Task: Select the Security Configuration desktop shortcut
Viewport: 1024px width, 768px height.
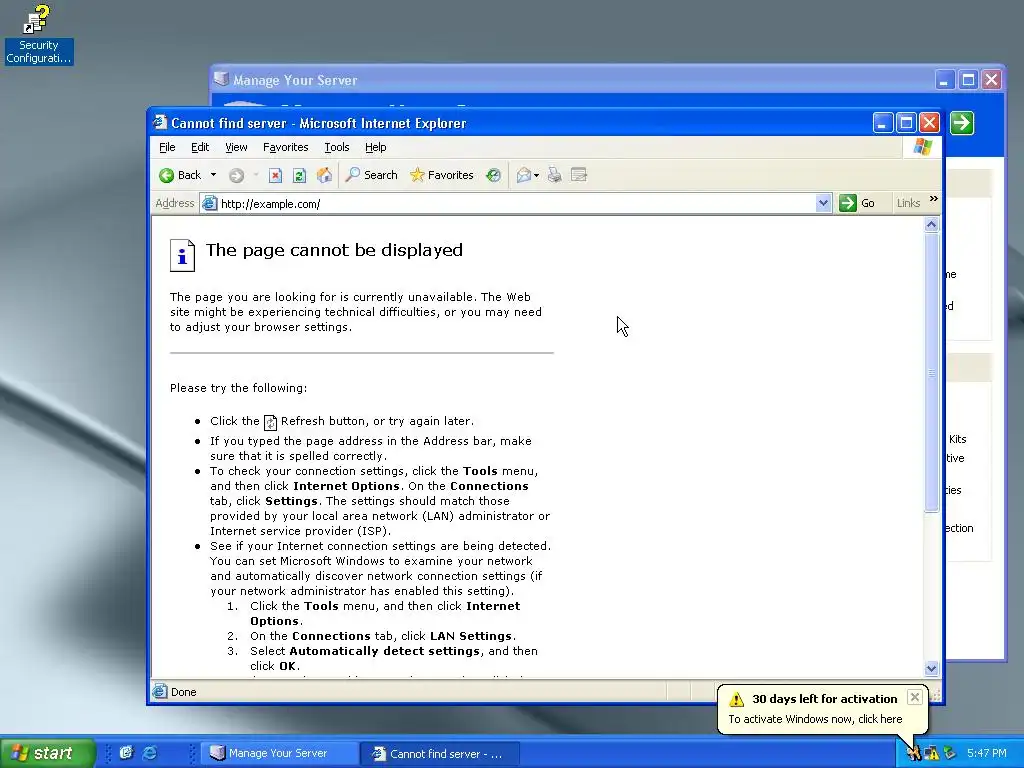Action: (39, 35)
